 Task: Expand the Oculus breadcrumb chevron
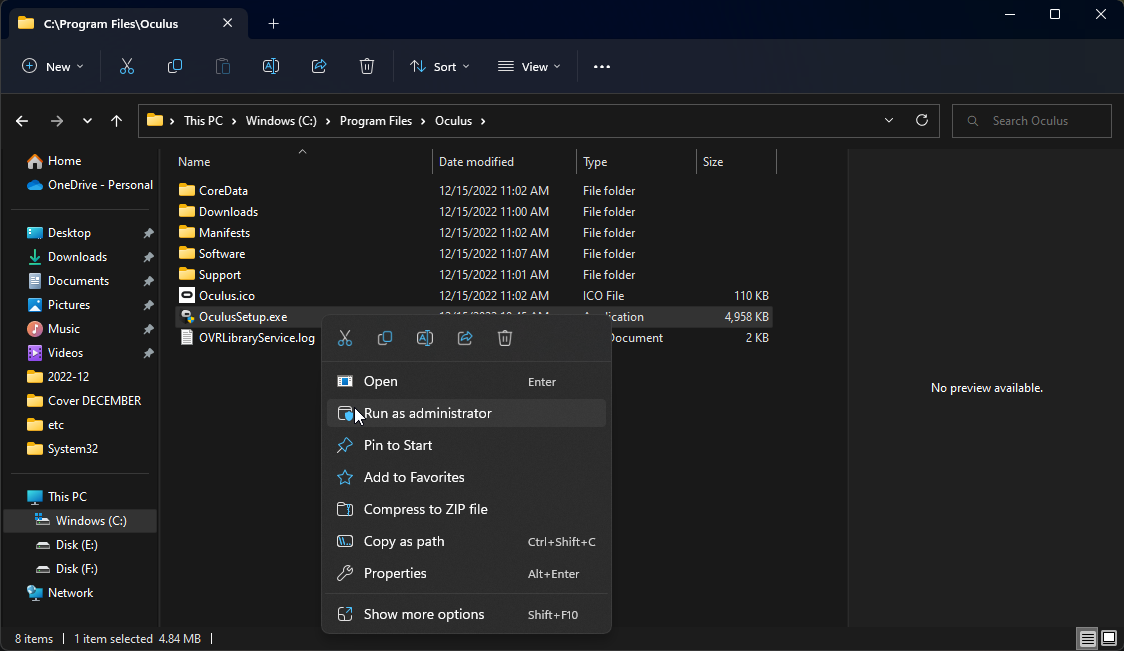click(483, 121)
